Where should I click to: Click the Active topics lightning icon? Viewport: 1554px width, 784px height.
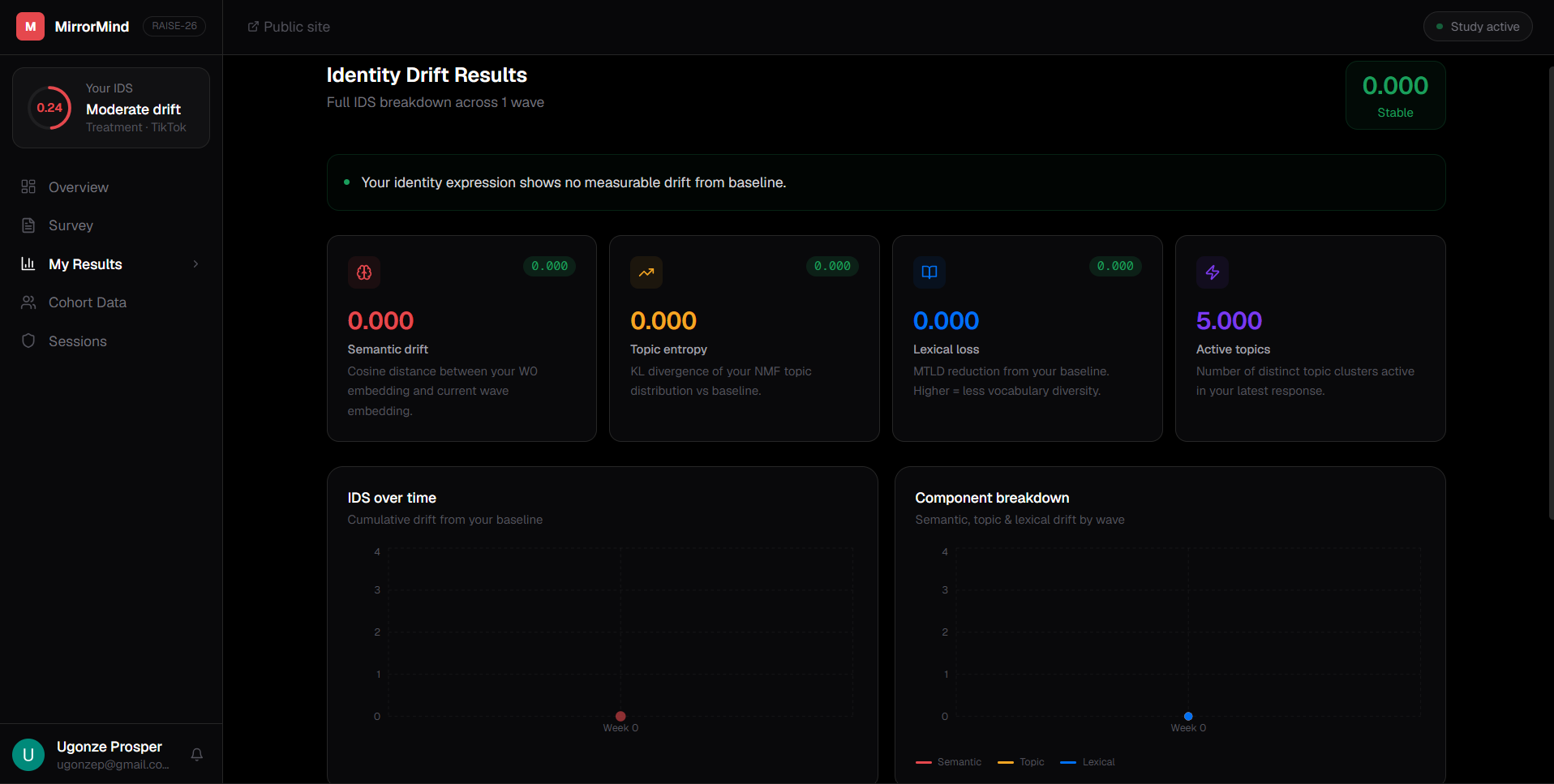click(1213, 272)
